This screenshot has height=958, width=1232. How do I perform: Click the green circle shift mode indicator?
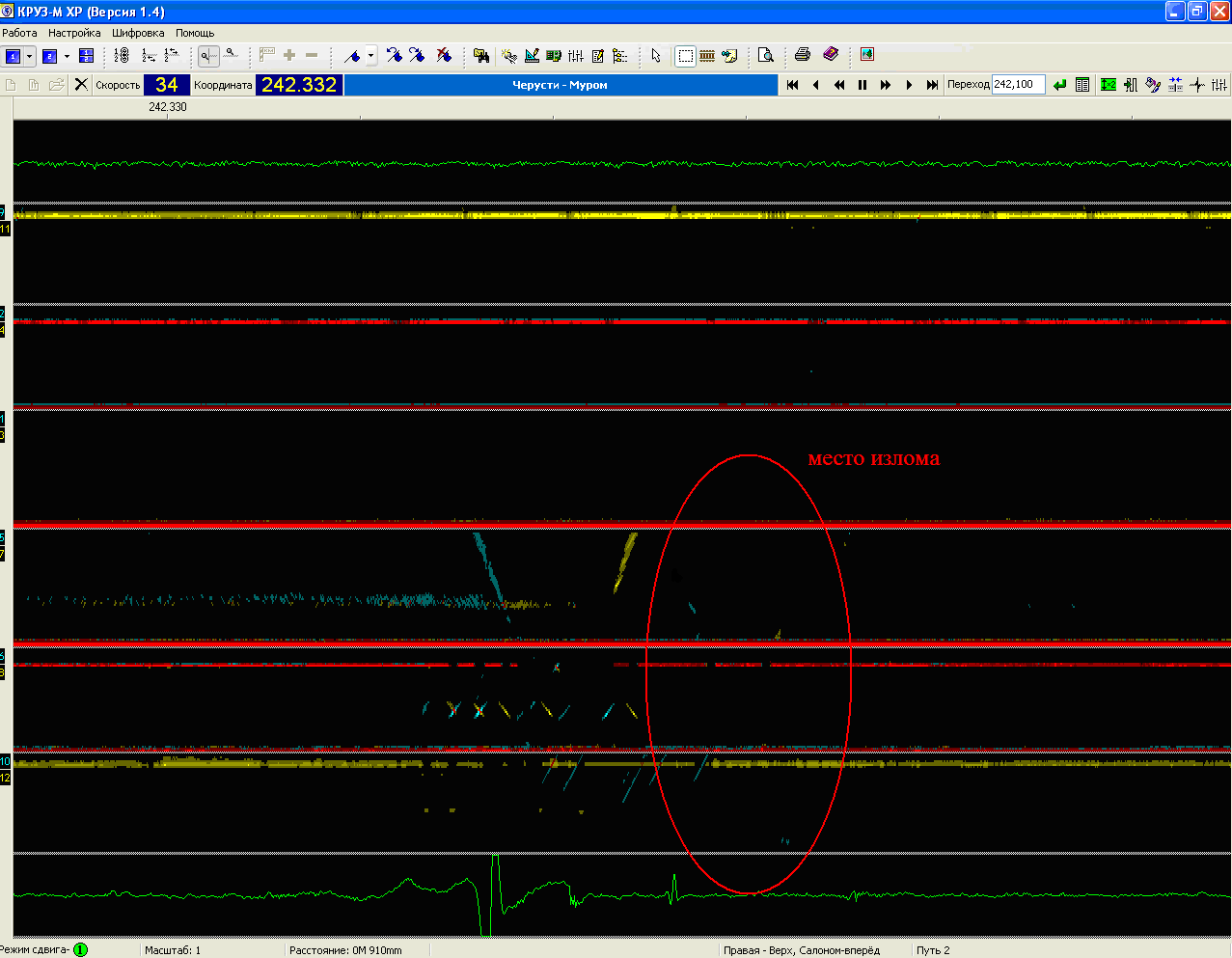[80, 949]
